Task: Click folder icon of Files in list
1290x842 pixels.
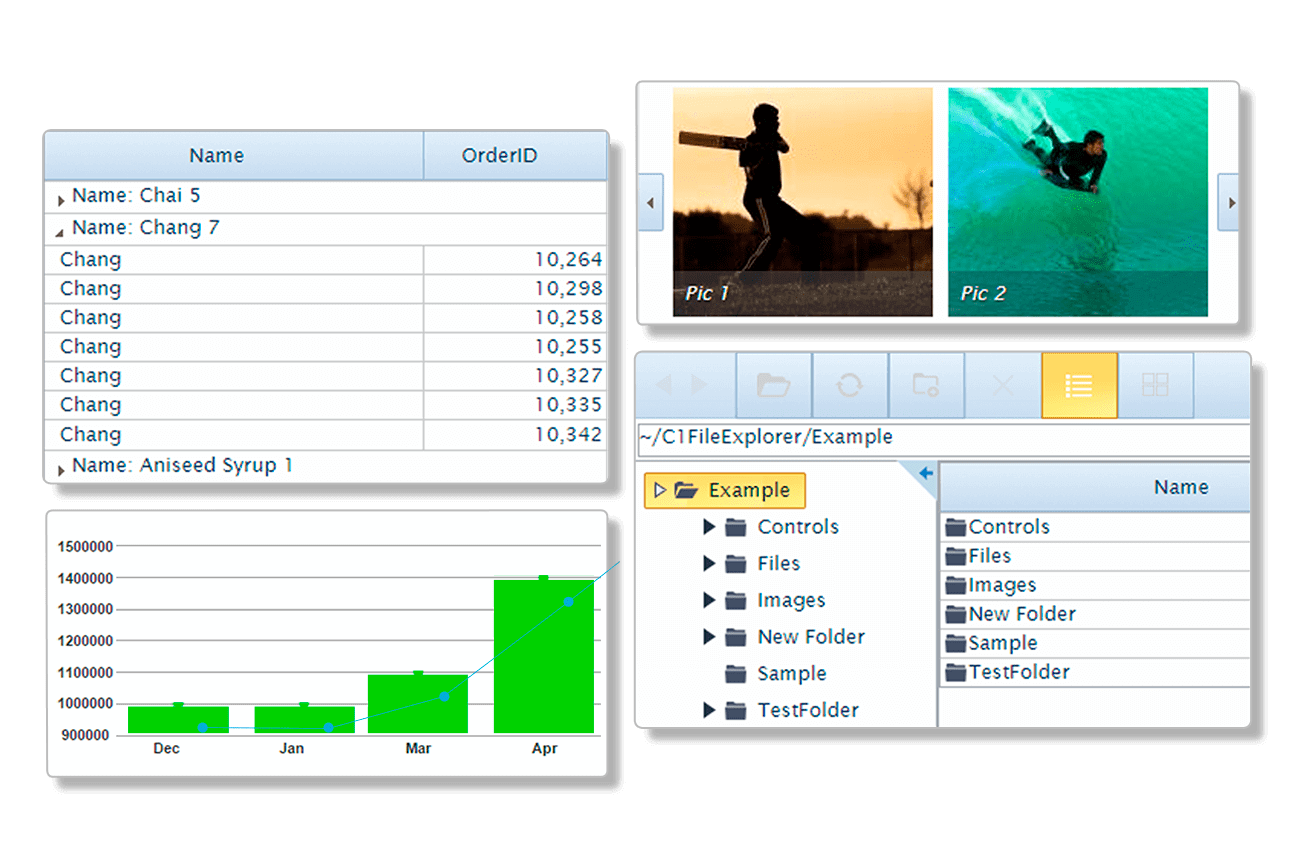Action: (956, 556)
